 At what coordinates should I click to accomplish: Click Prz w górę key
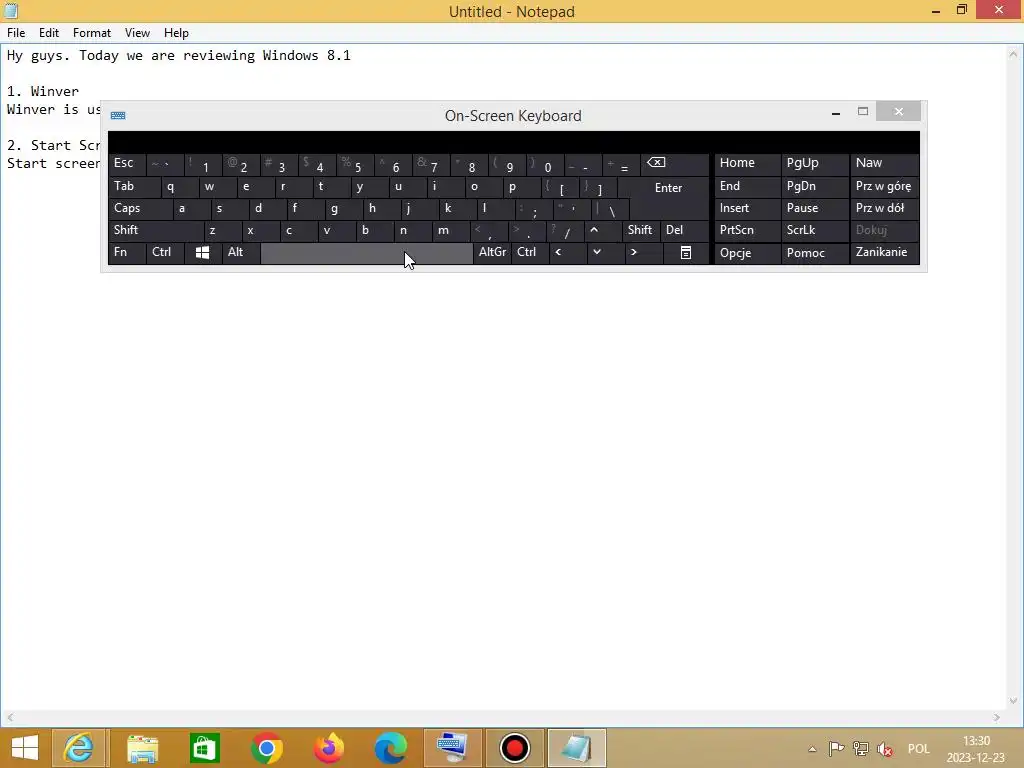point(884,186)
